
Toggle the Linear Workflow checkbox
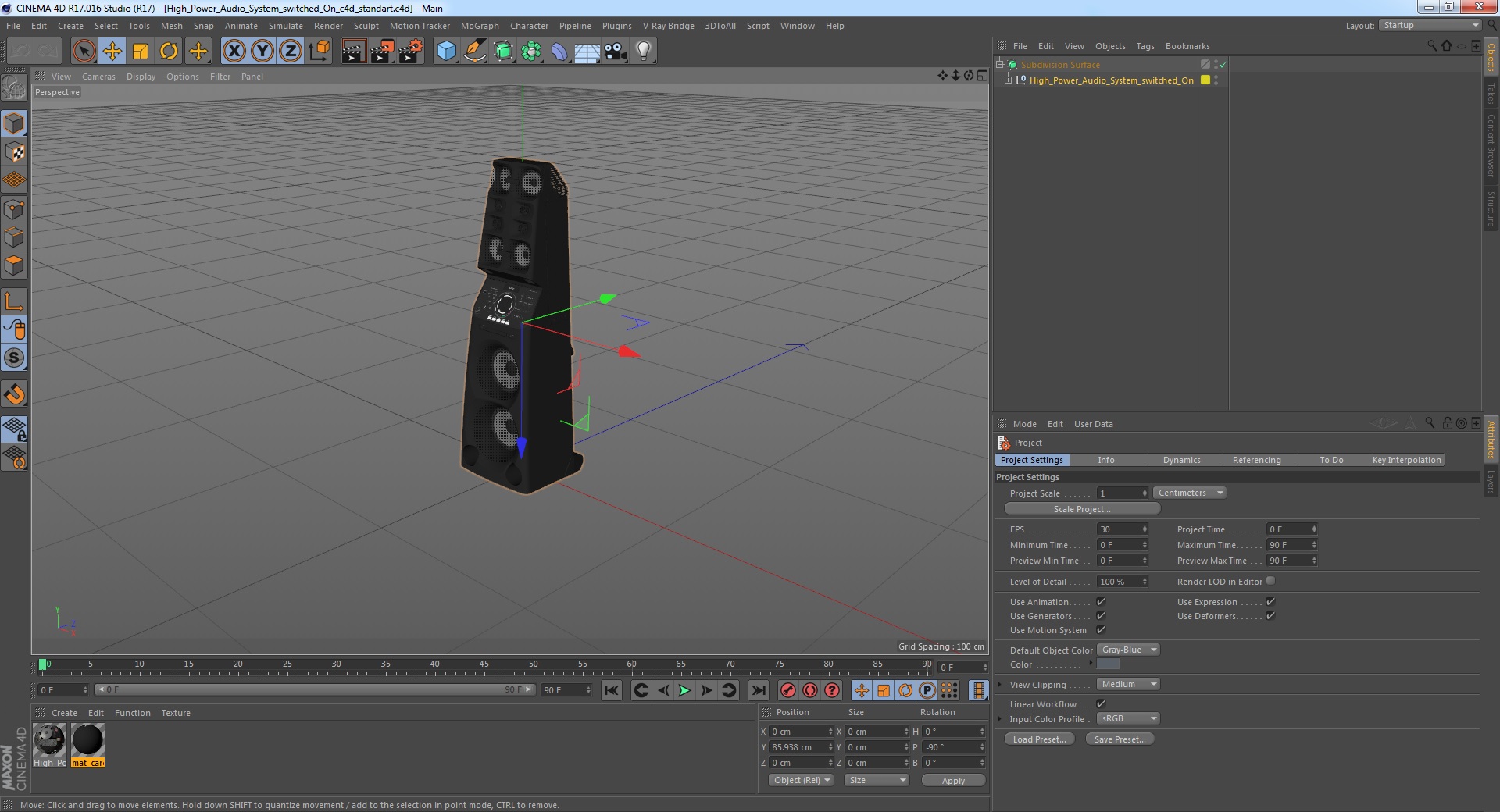tap(1101, 703)
